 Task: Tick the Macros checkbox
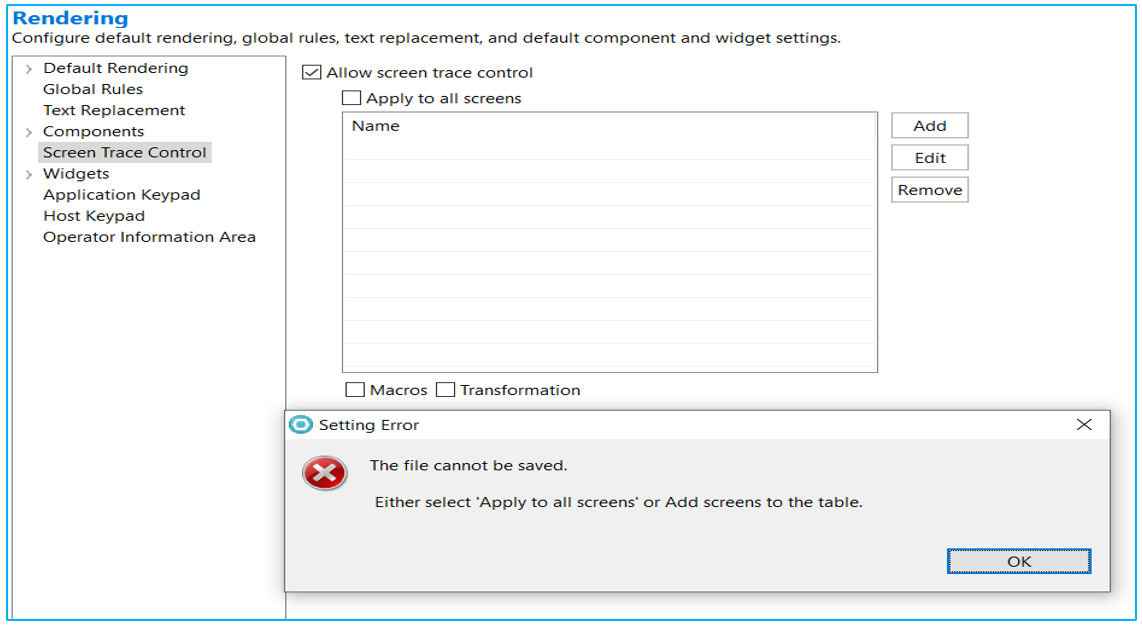pyautogui.click(x=355, y=390)
